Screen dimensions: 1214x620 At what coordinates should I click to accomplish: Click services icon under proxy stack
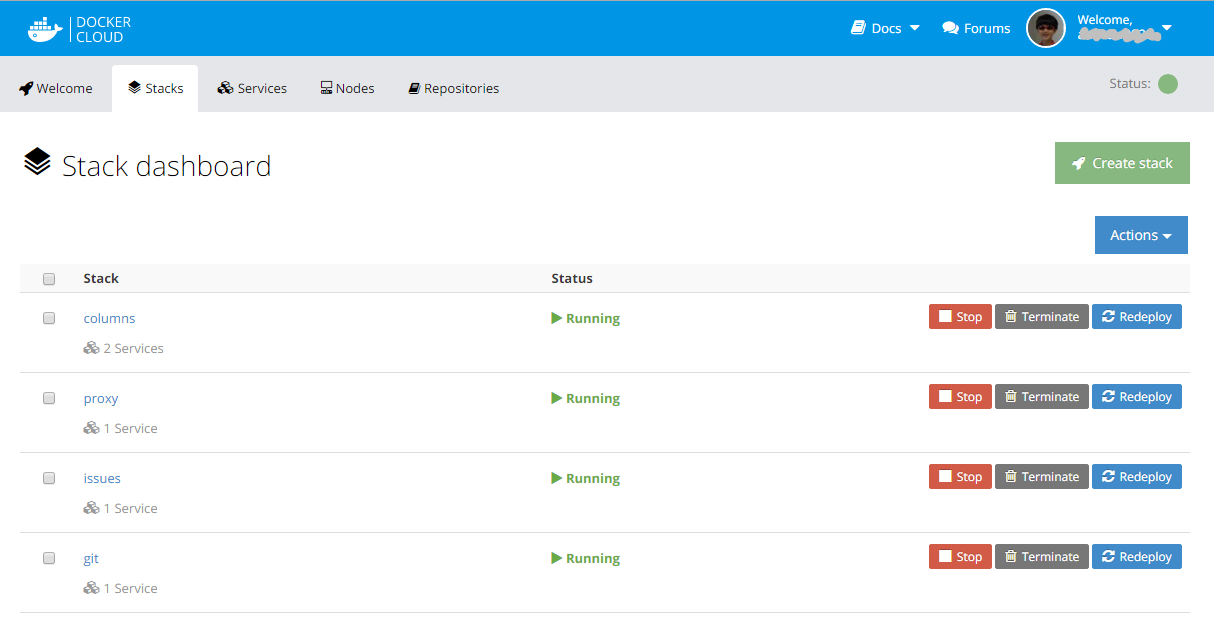tap(91, 428)
